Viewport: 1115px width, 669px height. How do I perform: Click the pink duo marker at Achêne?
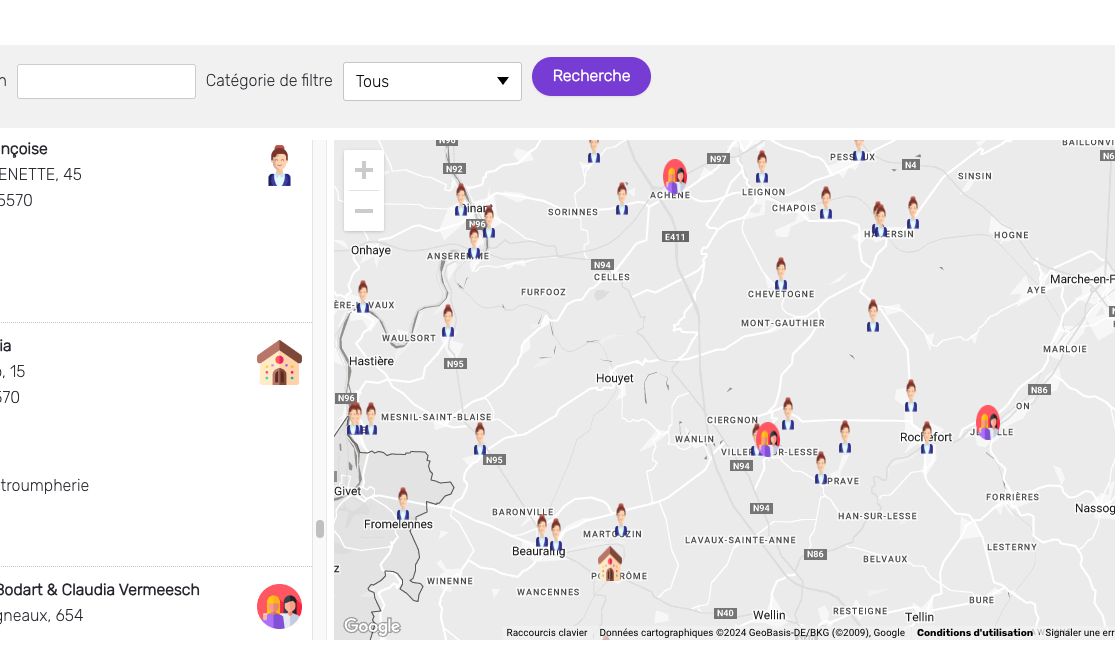[675, 176]
